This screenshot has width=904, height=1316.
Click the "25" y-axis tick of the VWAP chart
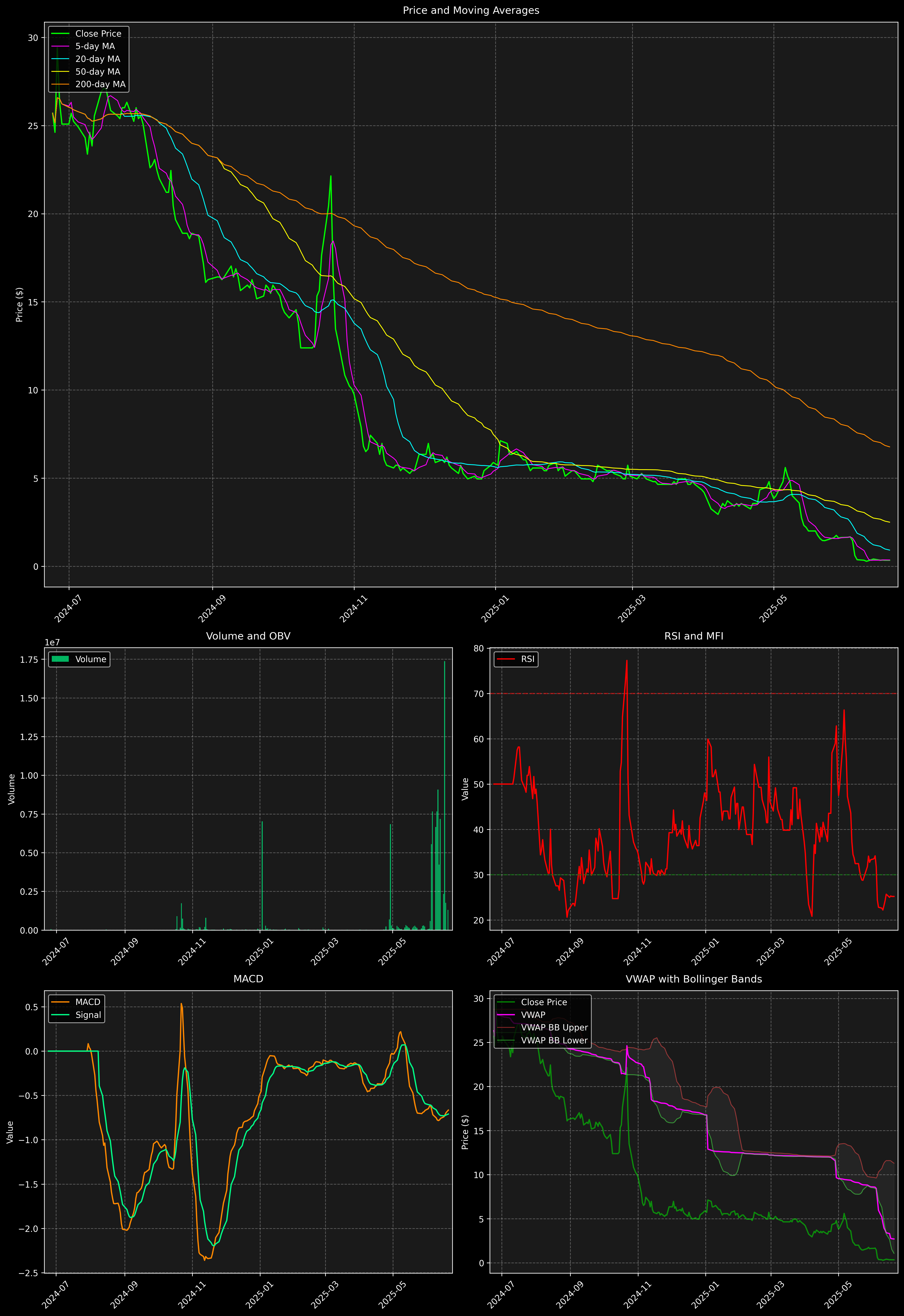tap(479, 1043)
